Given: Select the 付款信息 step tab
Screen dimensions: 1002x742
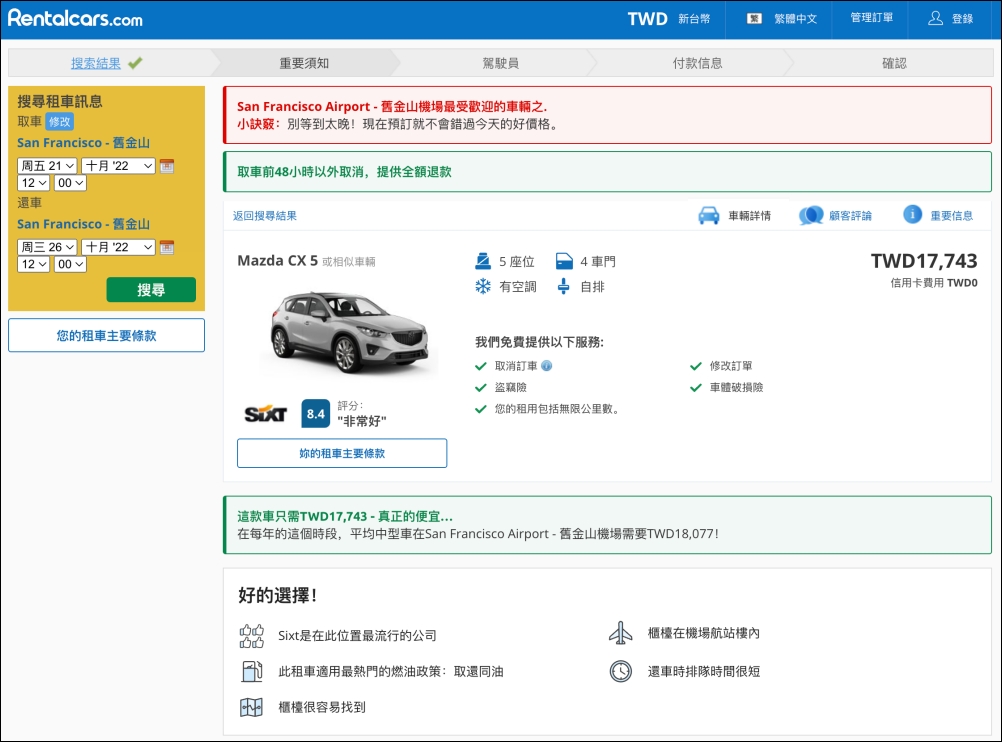Looking at the screenshot, I should coord(697,63).
